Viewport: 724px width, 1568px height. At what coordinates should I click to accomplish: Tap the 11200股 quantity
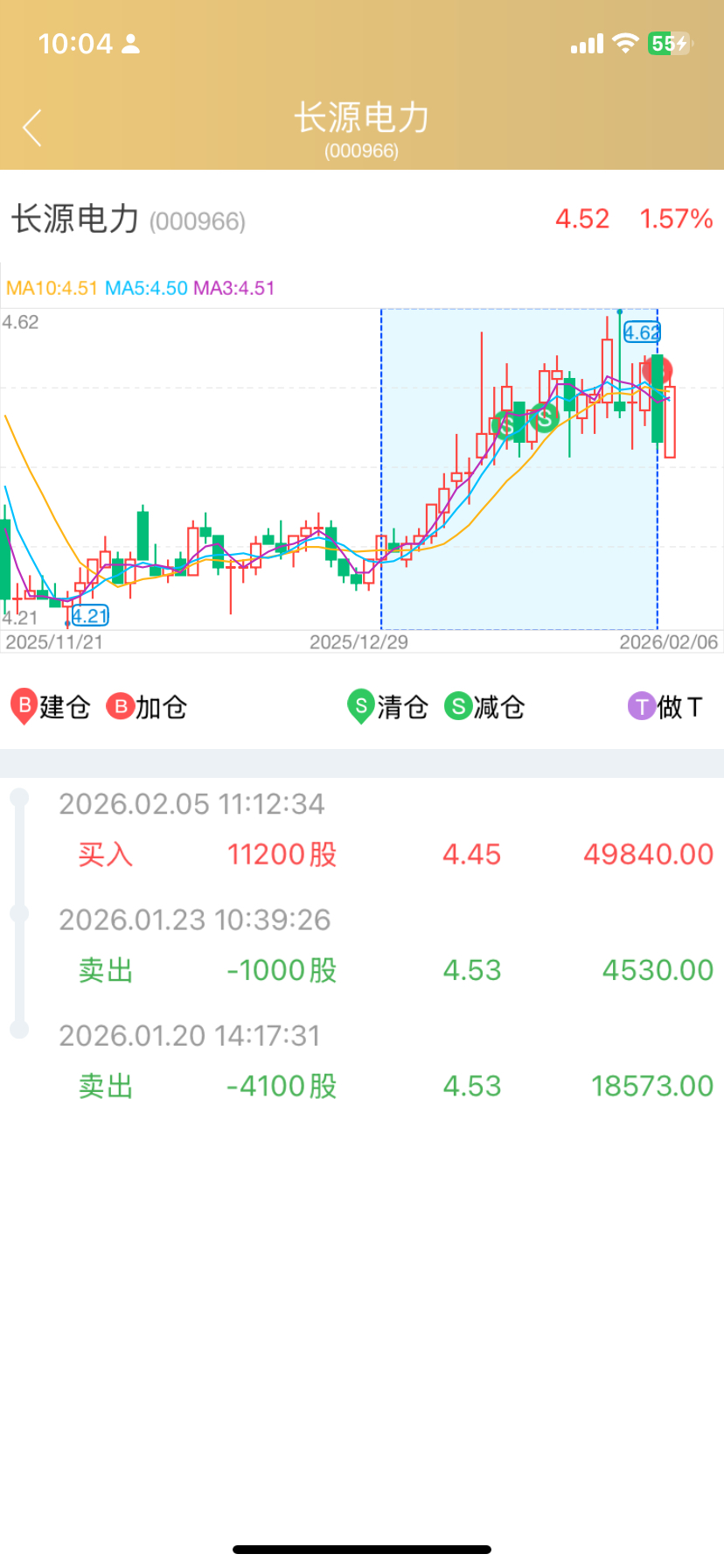pyautogui.click(x=282, y=854)
